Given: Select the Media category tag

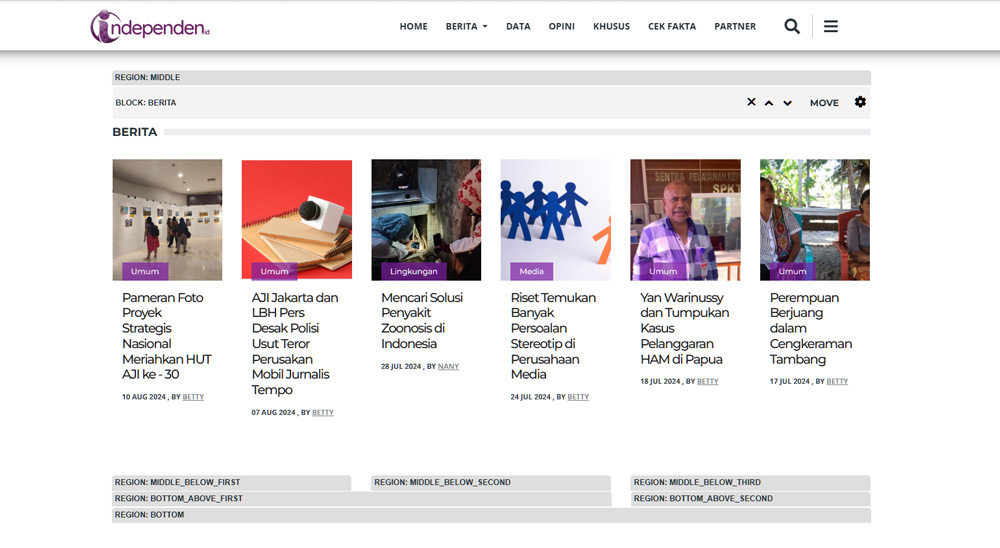Looking at the screenshot, I should tap(531, 271).
